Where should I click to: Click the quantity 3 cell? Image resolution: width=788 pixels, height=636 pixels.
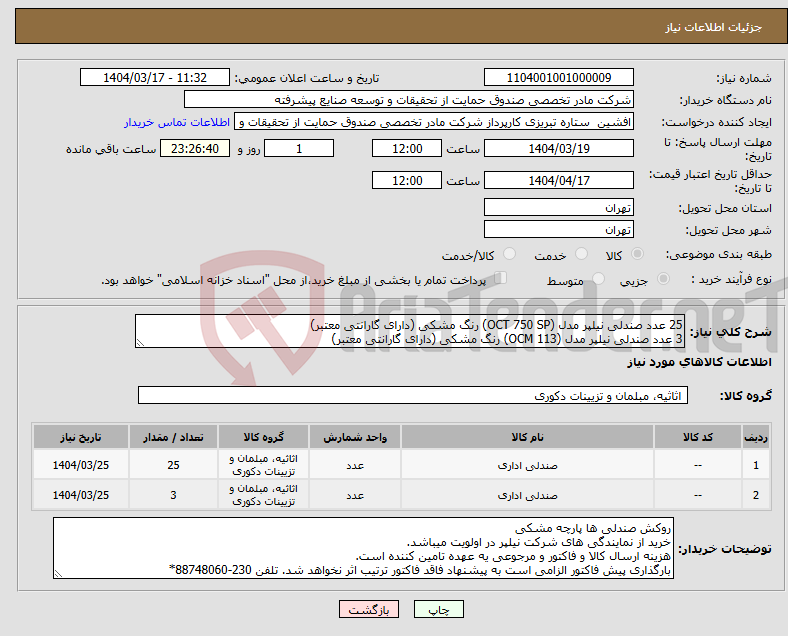click(173, 495)
